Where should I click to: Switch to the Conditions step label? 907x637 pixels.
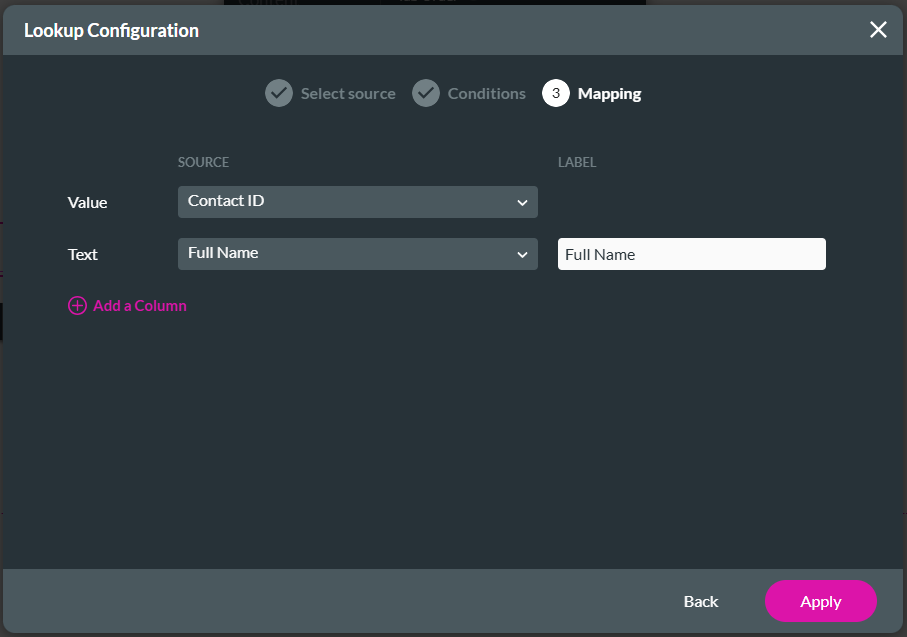(x=486, y=94)
